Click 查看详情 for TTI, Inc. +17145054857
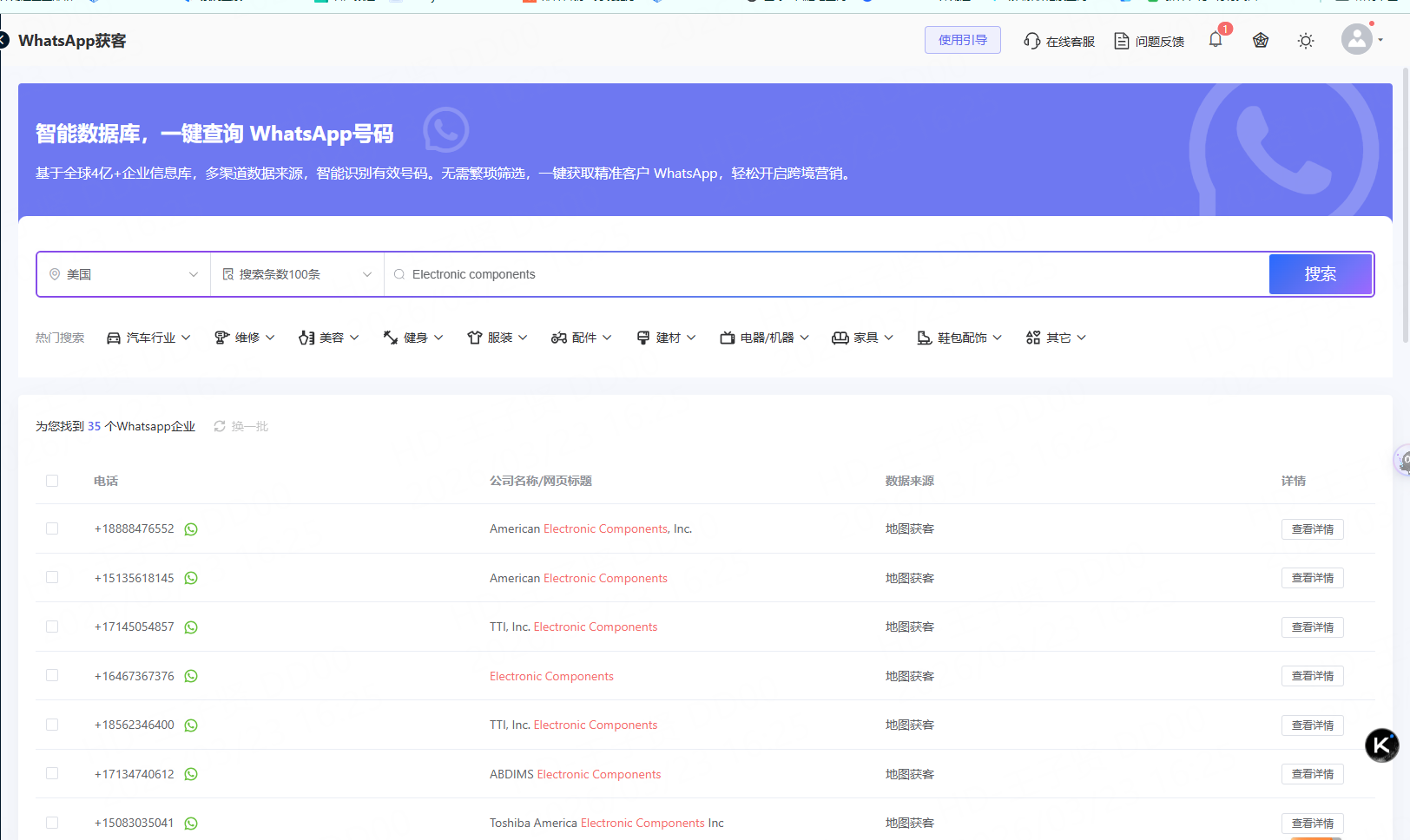 point(1312,627)
